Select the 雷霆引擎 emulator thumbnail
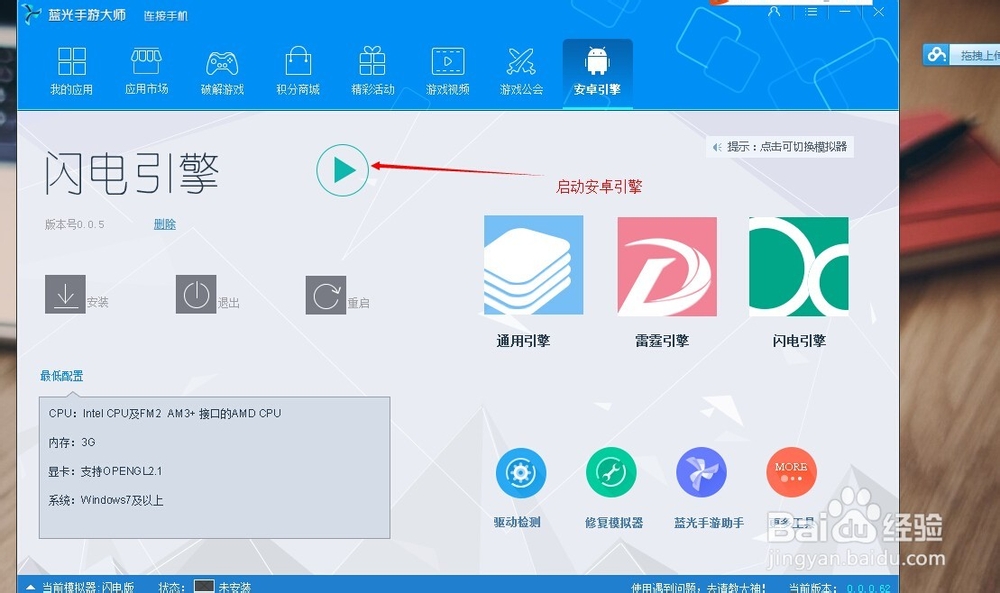 pyautogui.click(x=667, y=267)
